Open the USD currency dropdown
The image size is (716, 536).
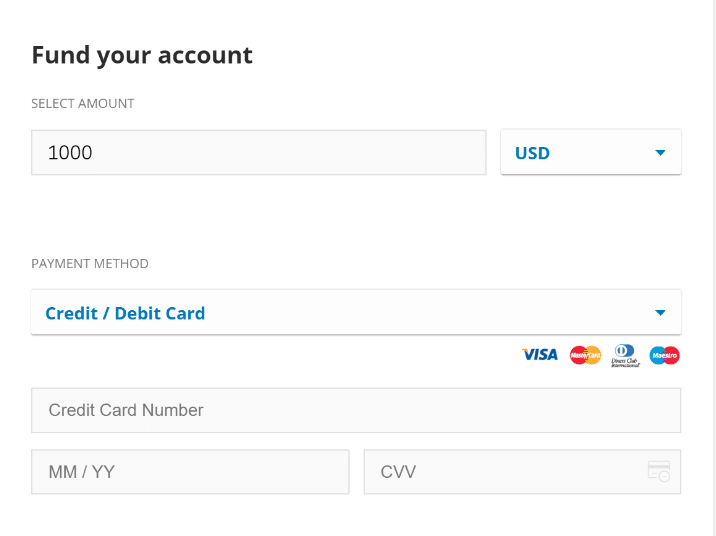[591, 152]
